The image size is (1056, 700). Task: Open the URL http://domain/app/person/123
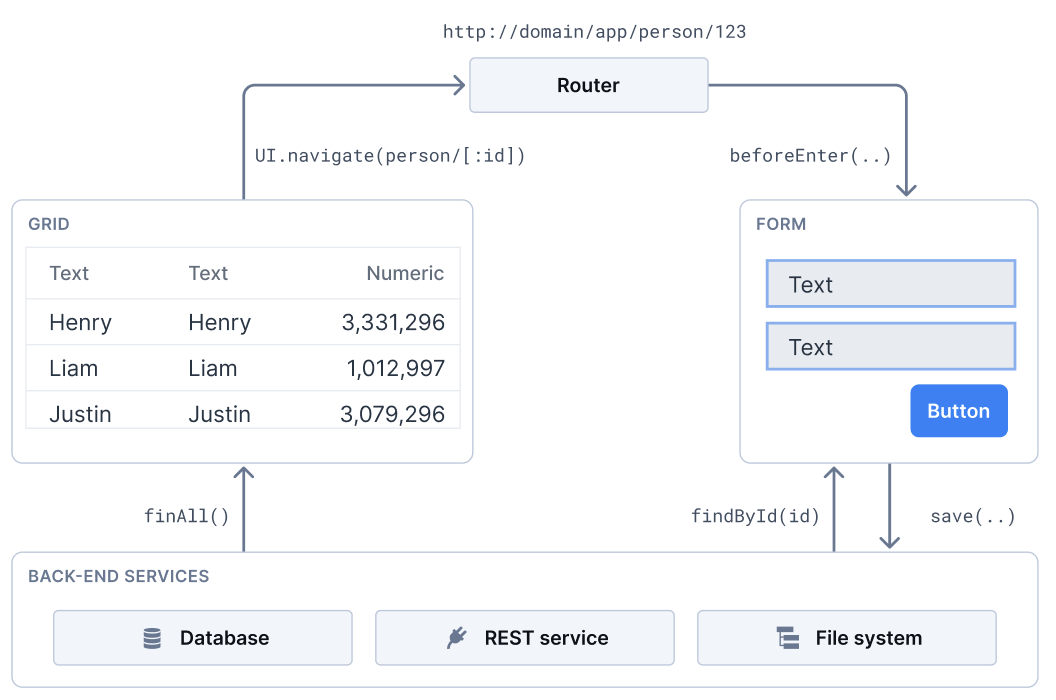pos(593,31)
